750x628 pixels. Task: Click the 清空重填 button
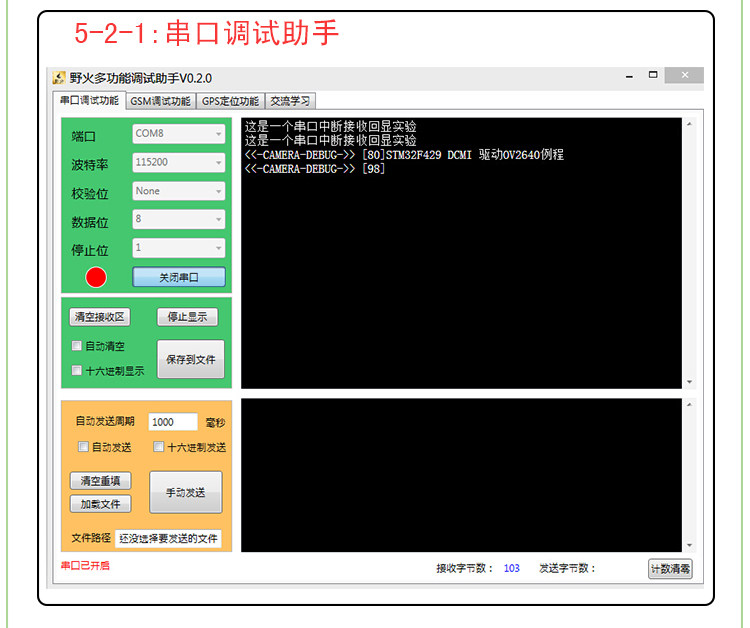pos(100,481)
